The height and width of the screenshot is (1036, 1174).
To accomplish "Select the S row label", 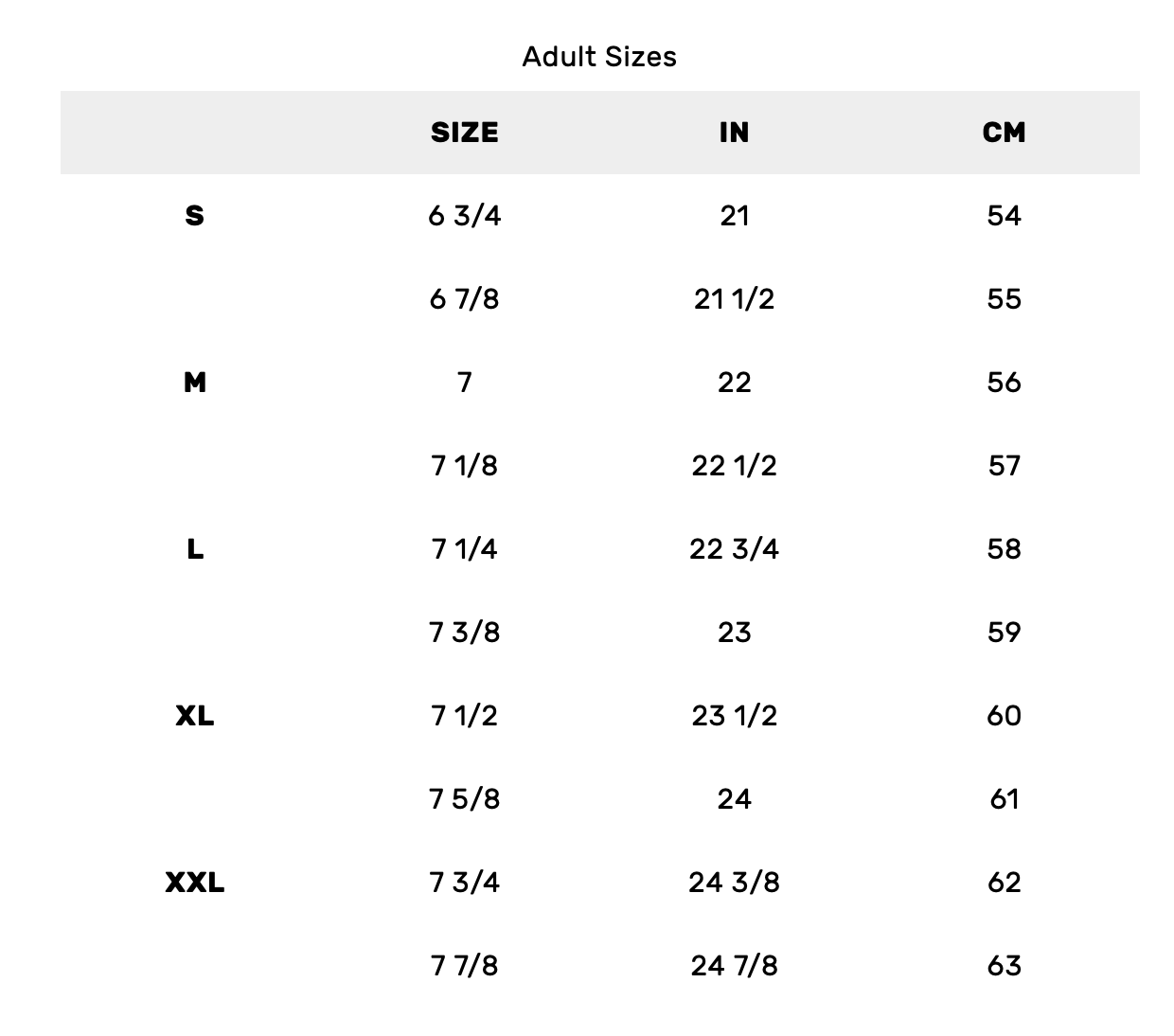I will pyautogui.click(x=194, y=216).
